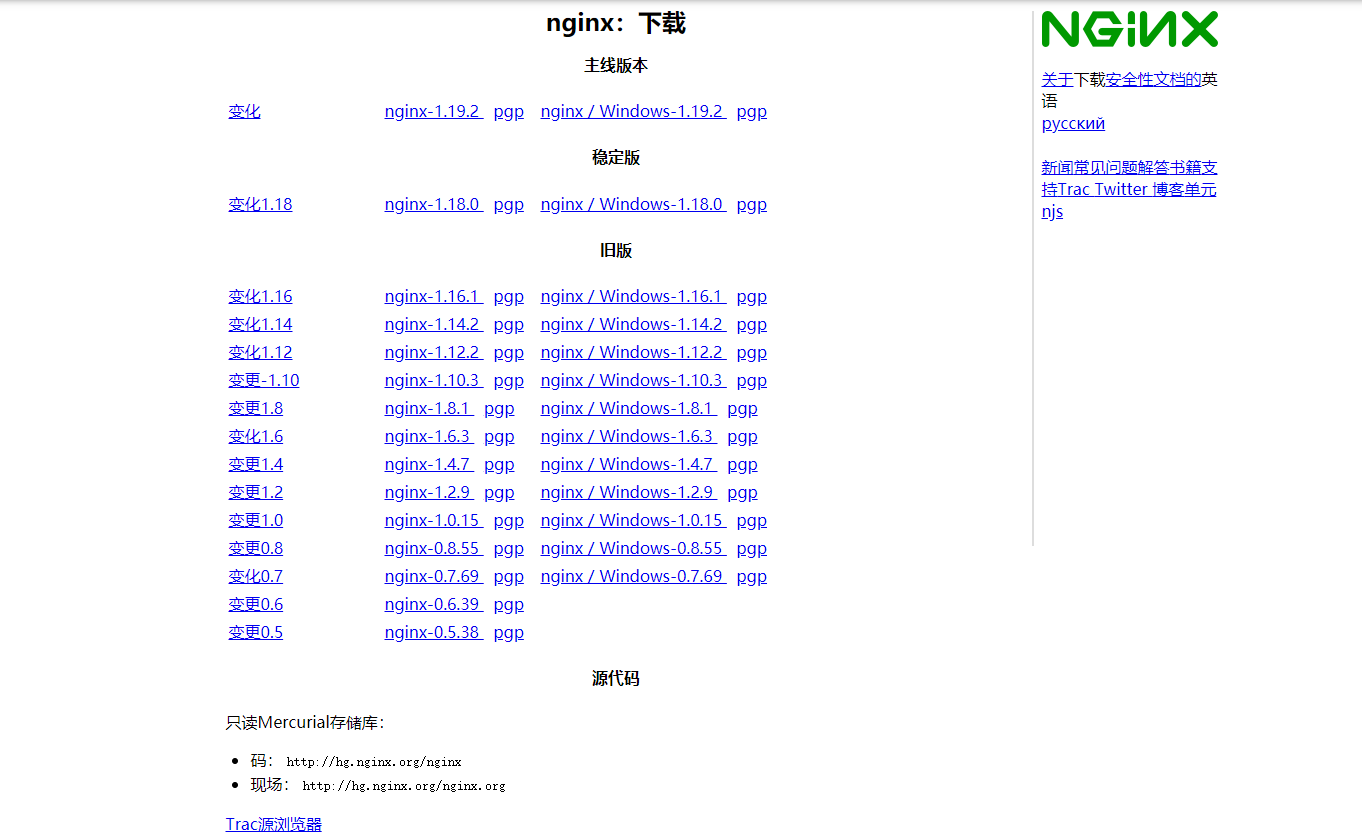Open the mainline 变化 changes link
The image size is (1362, 836).
(x=244, y=111)
